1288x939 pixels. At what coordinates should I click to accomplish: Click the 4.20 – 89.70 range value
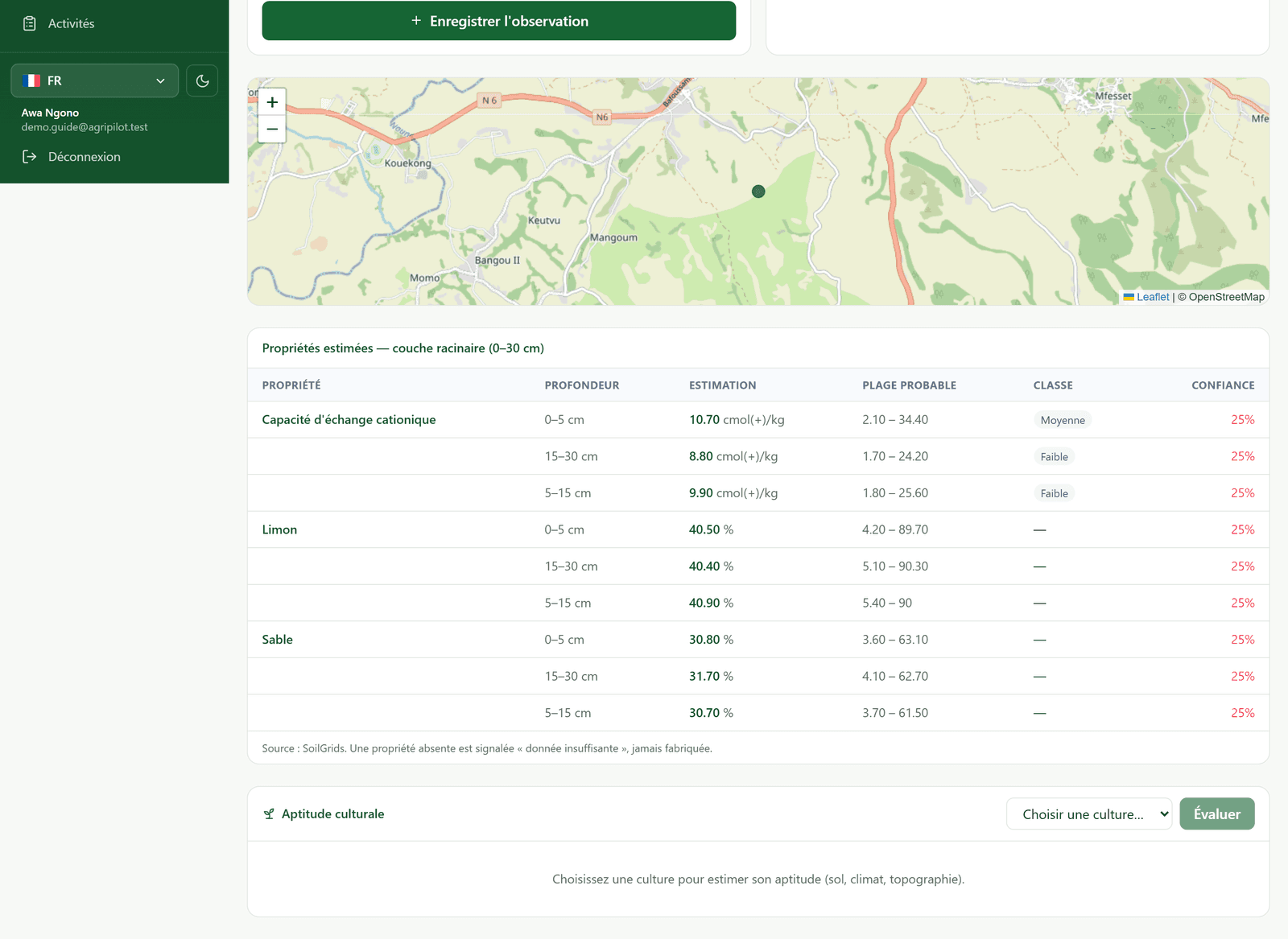895,529
